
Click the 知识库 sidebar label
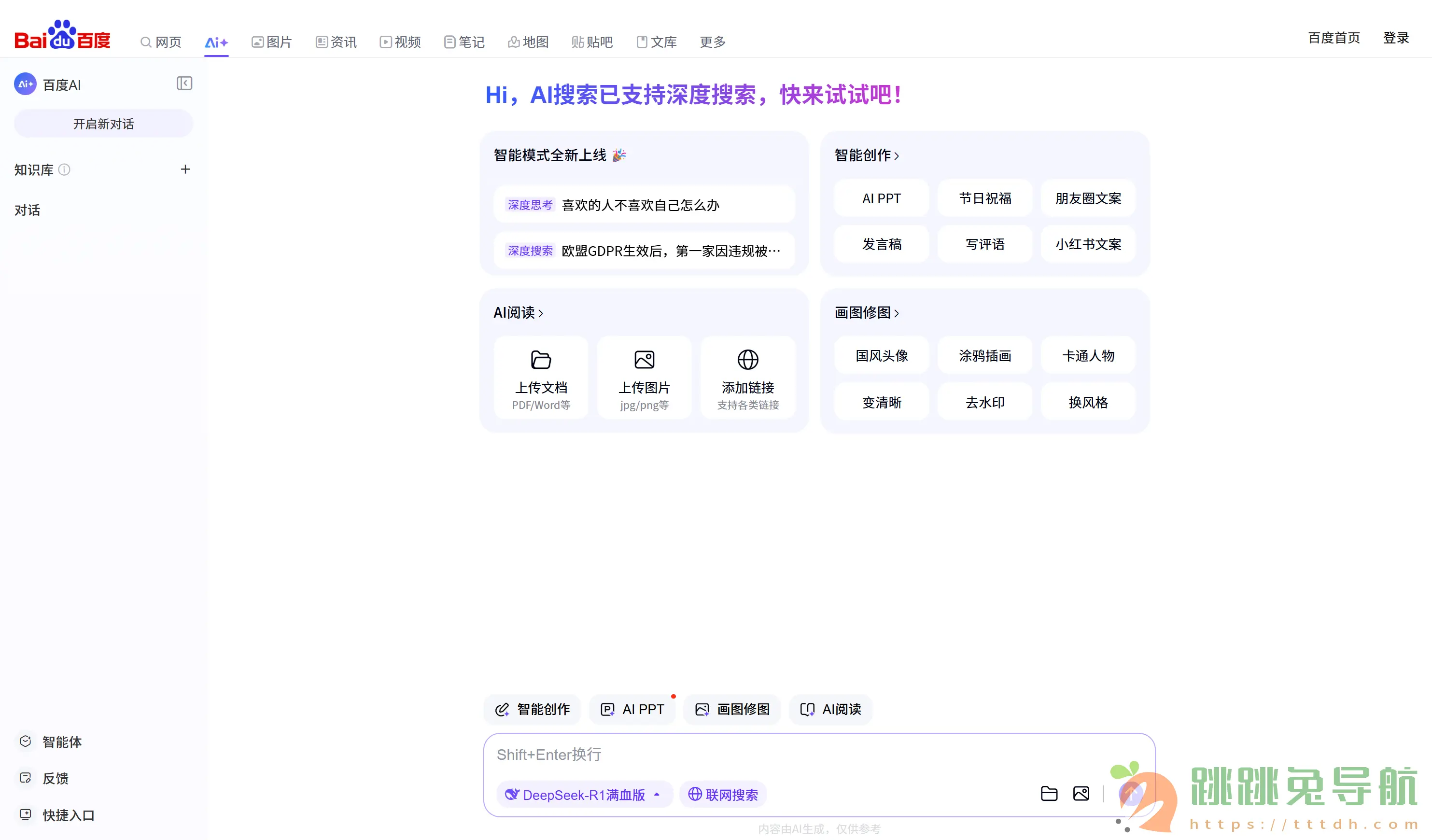tap(34, 170)
